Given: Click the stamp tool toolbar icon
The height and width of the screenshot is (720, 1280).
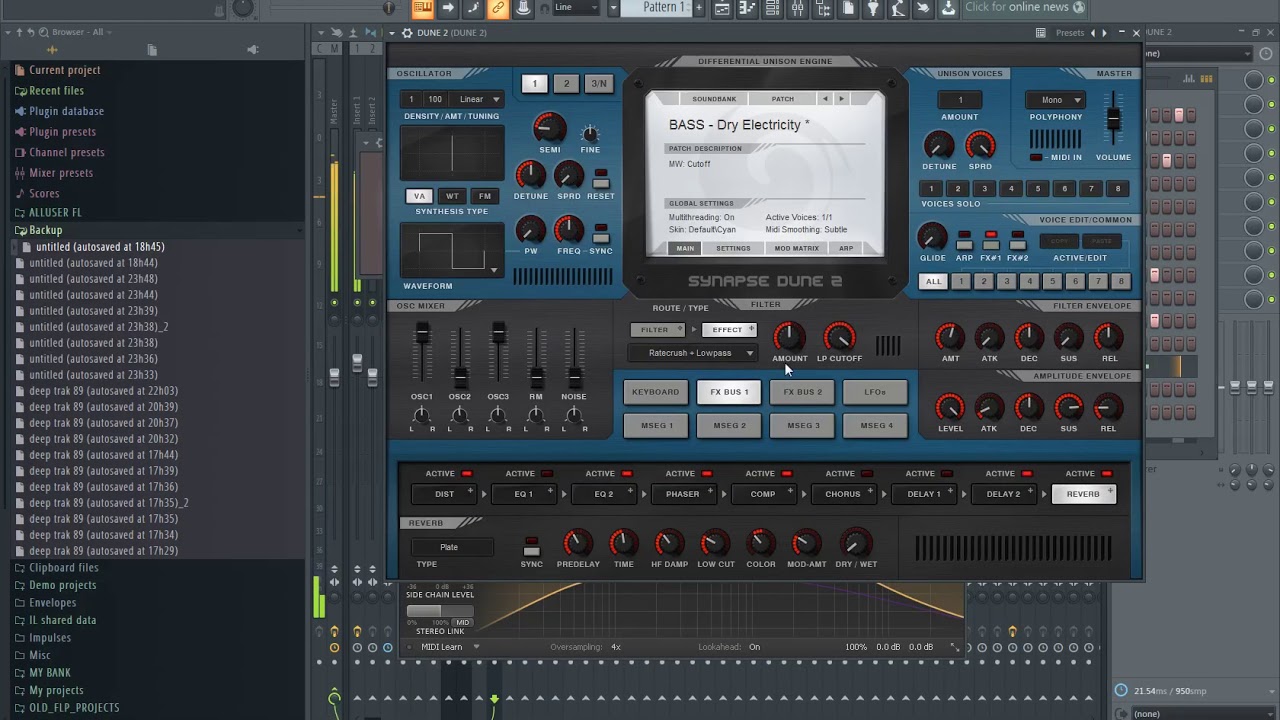Looking at the screenshot, I should 523,8.
